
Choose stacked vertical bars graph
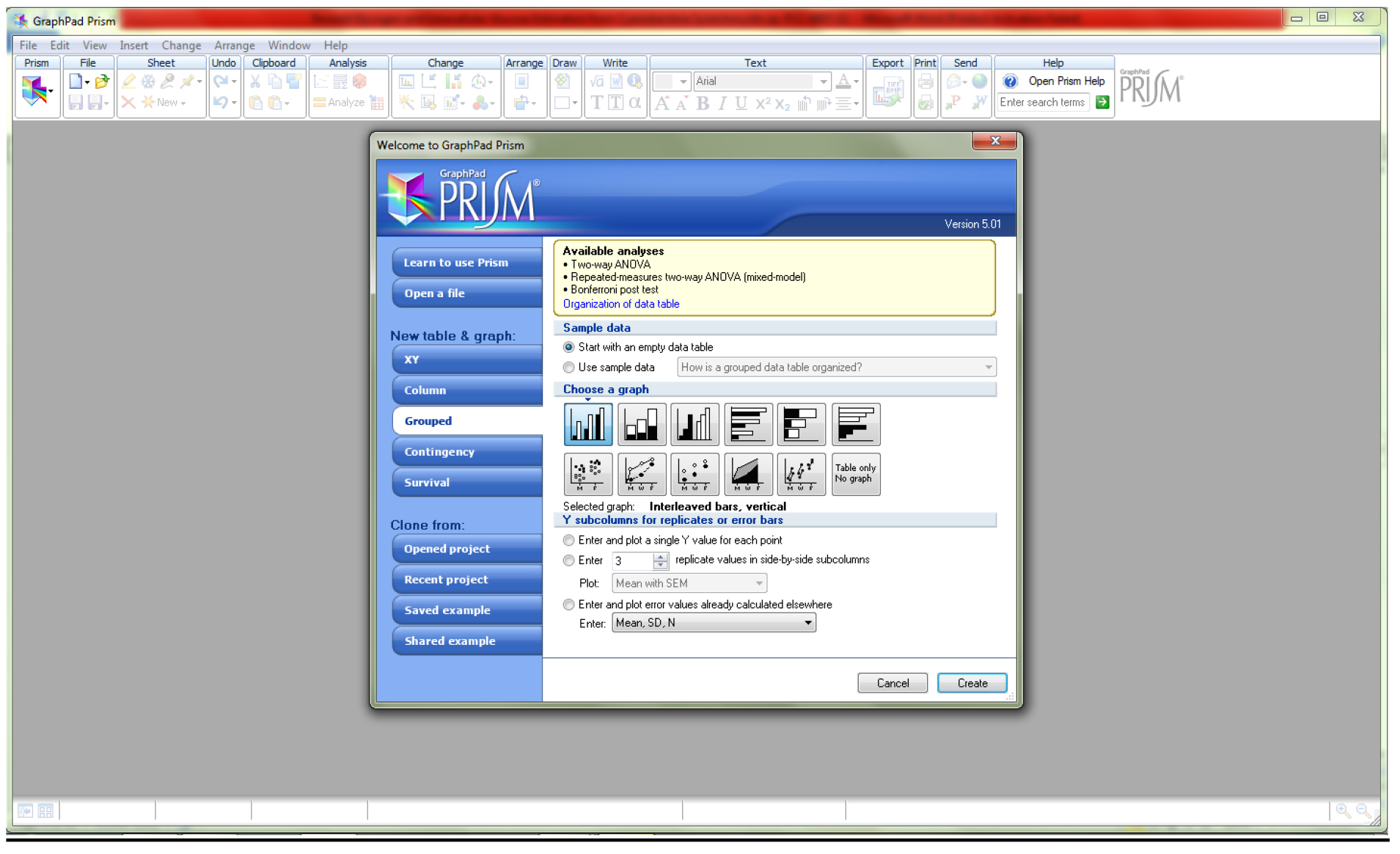pyautogui.click(x=642, y=424)
